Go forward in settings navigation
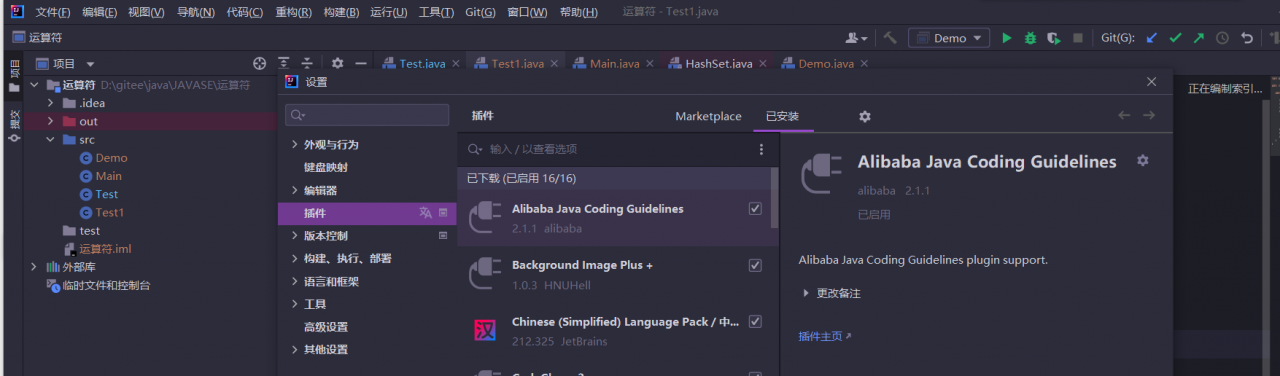The height and width of the screenshot is (376, 1280). (x=1149, y=115)
